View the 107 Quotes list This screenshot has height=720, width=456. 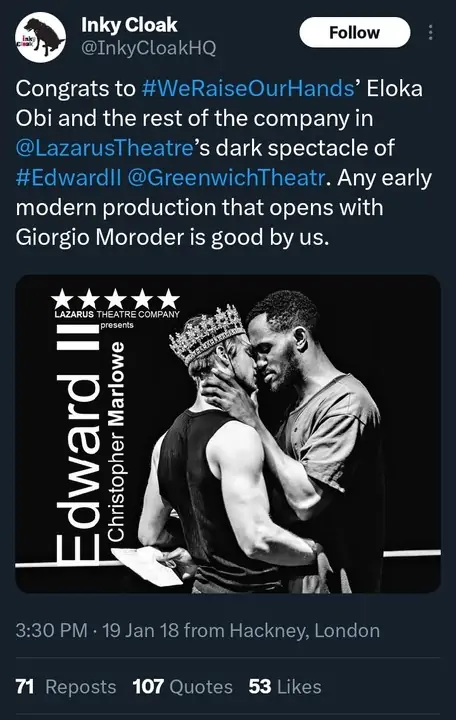tap(183, 687)
